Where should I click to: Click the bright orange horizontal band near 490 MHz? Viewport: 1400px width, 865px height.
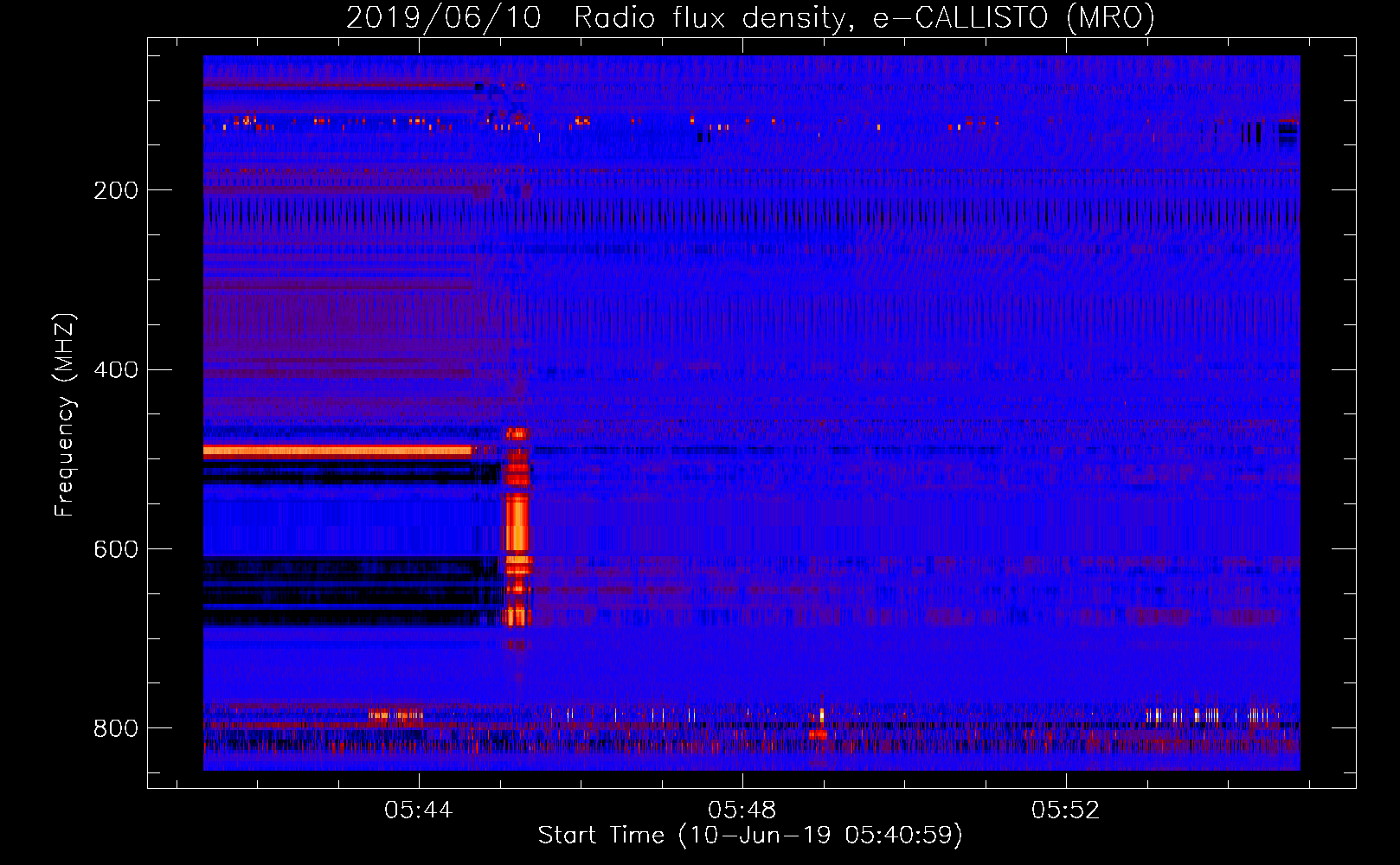[x=337, y=451]
